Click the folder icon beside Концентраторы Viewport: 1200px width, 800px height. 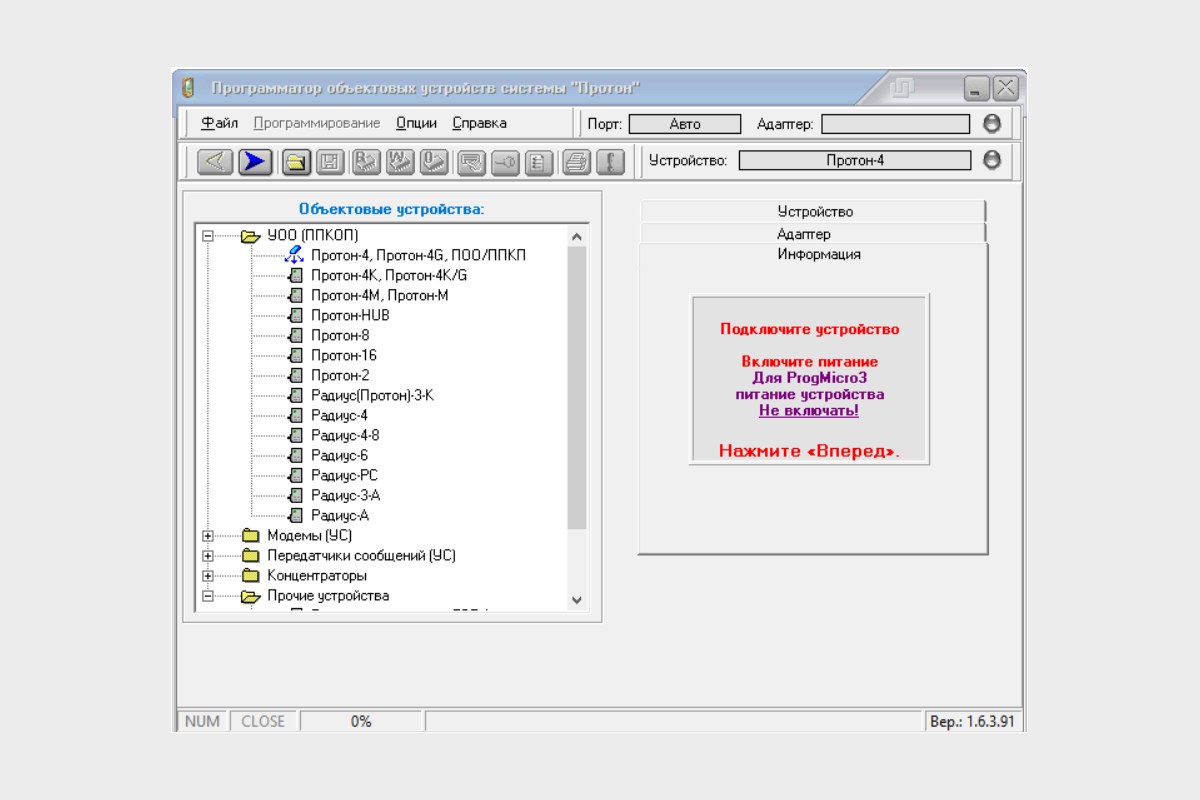pyautogui.click(x=250, y=576)
